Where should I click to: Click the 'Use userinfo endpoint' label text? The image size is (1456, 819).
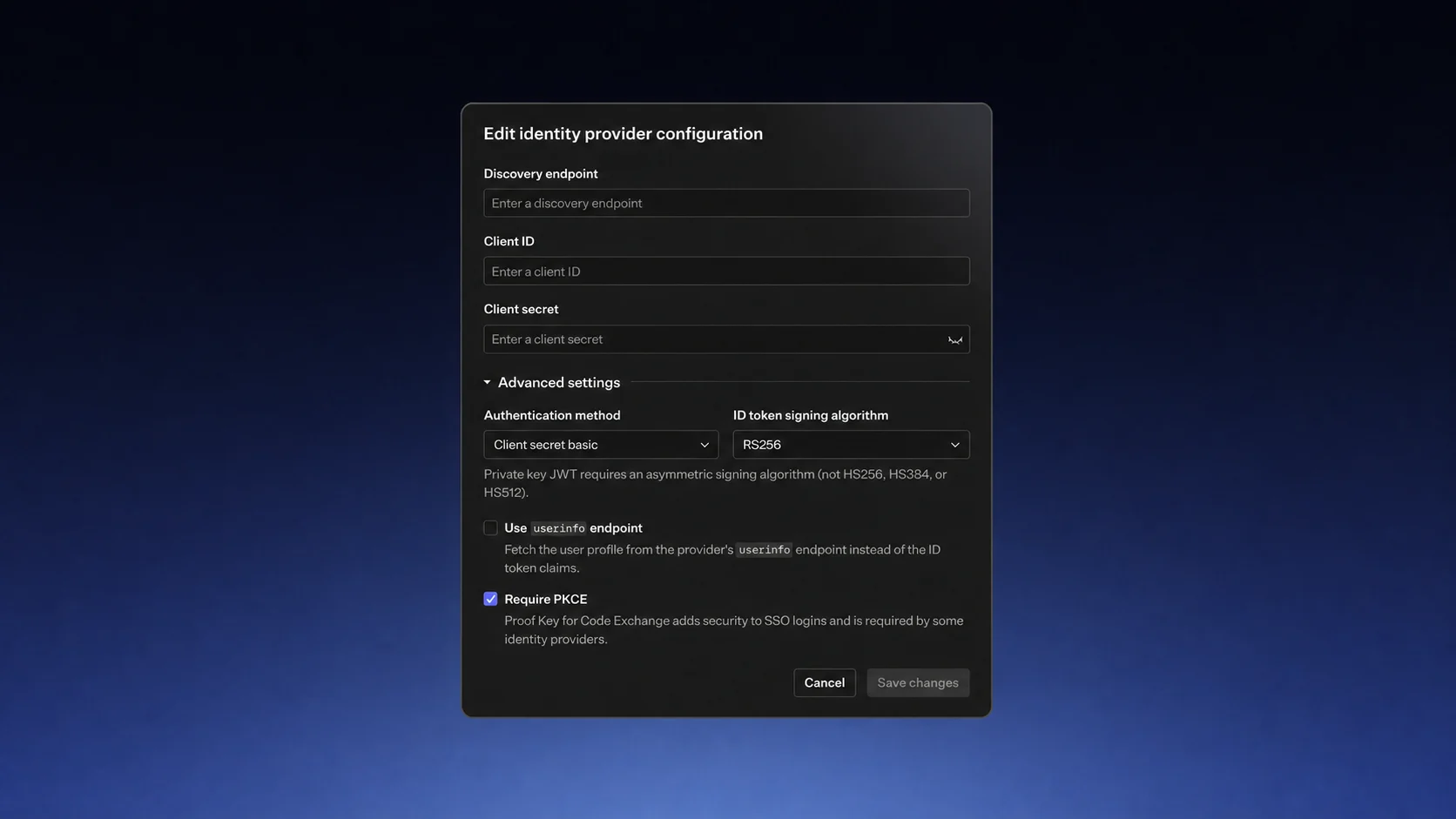[x=574, y=528]
